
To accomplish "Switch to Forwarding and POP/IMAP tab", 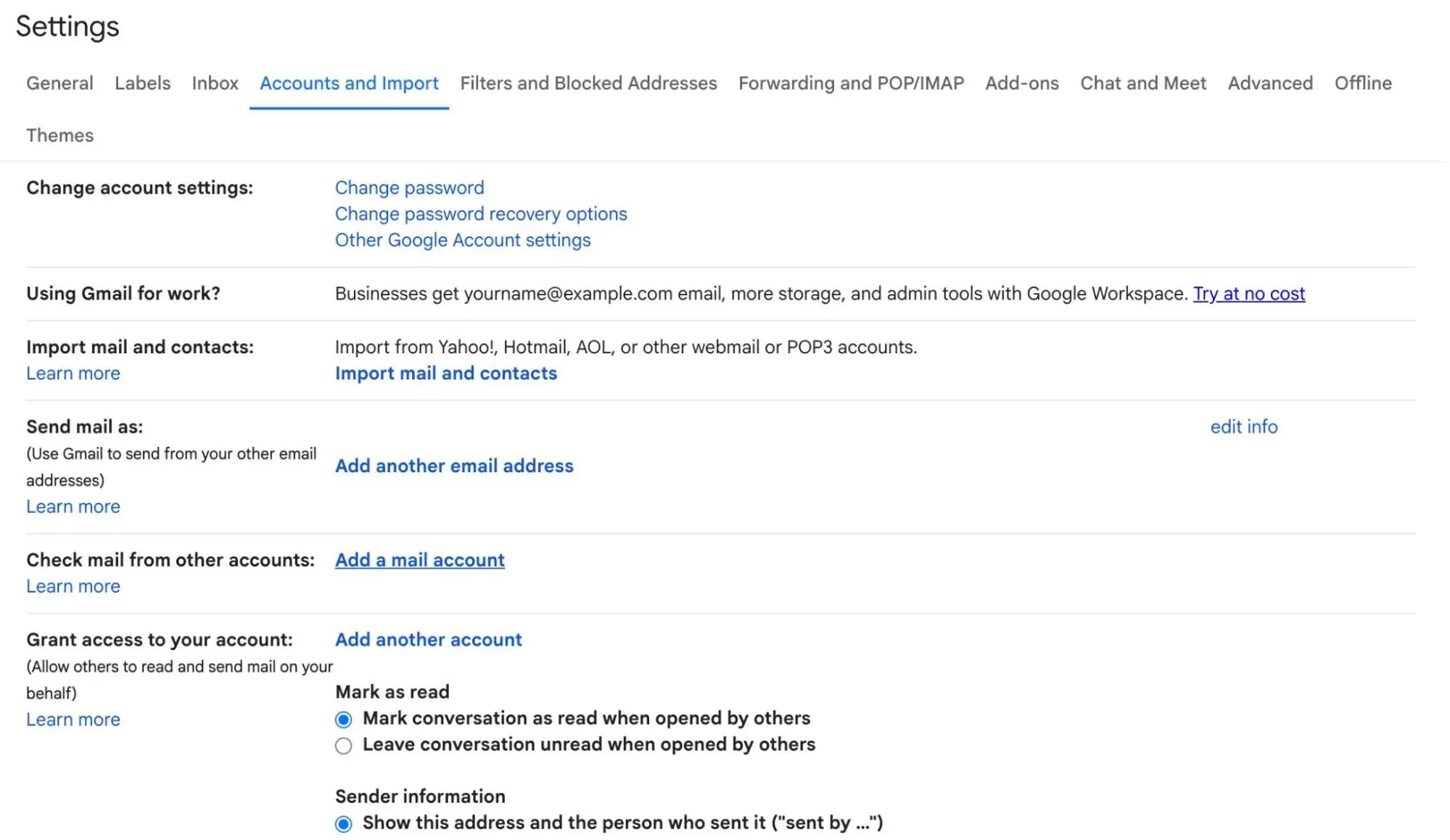I will 851,83.
